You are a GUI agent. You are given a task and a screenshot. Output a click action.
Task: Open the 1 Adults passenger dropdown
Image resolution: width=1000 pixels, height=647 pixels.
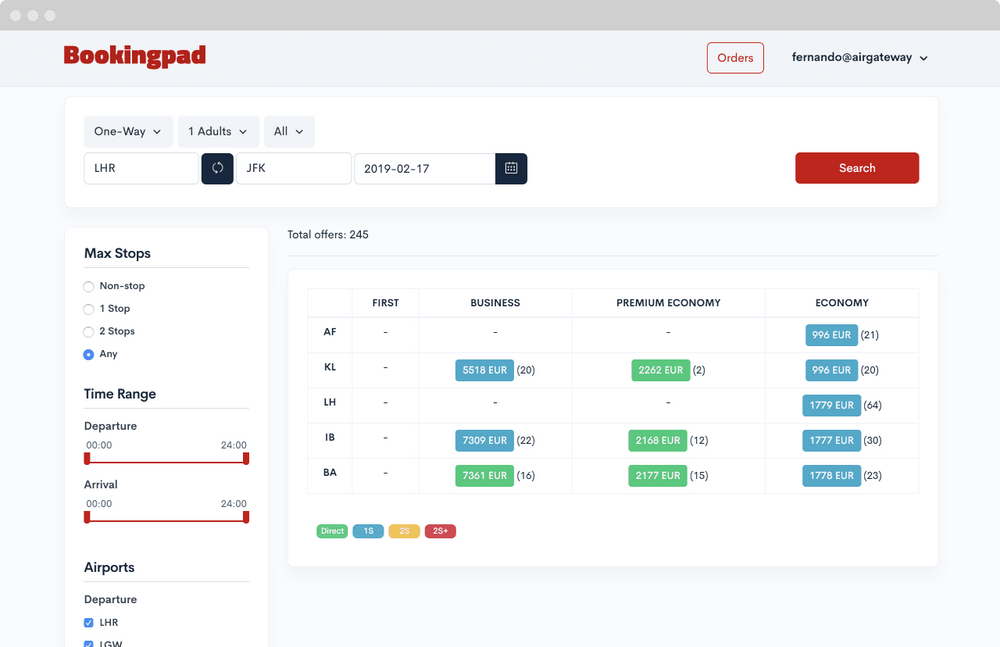217,131
